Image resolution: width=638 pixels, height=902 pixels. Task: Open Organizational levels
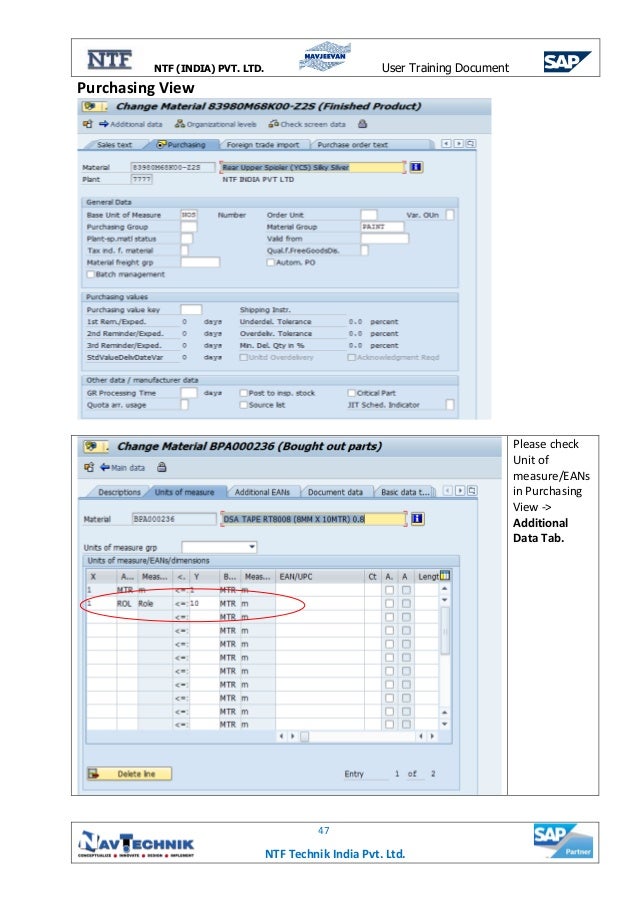216,124
